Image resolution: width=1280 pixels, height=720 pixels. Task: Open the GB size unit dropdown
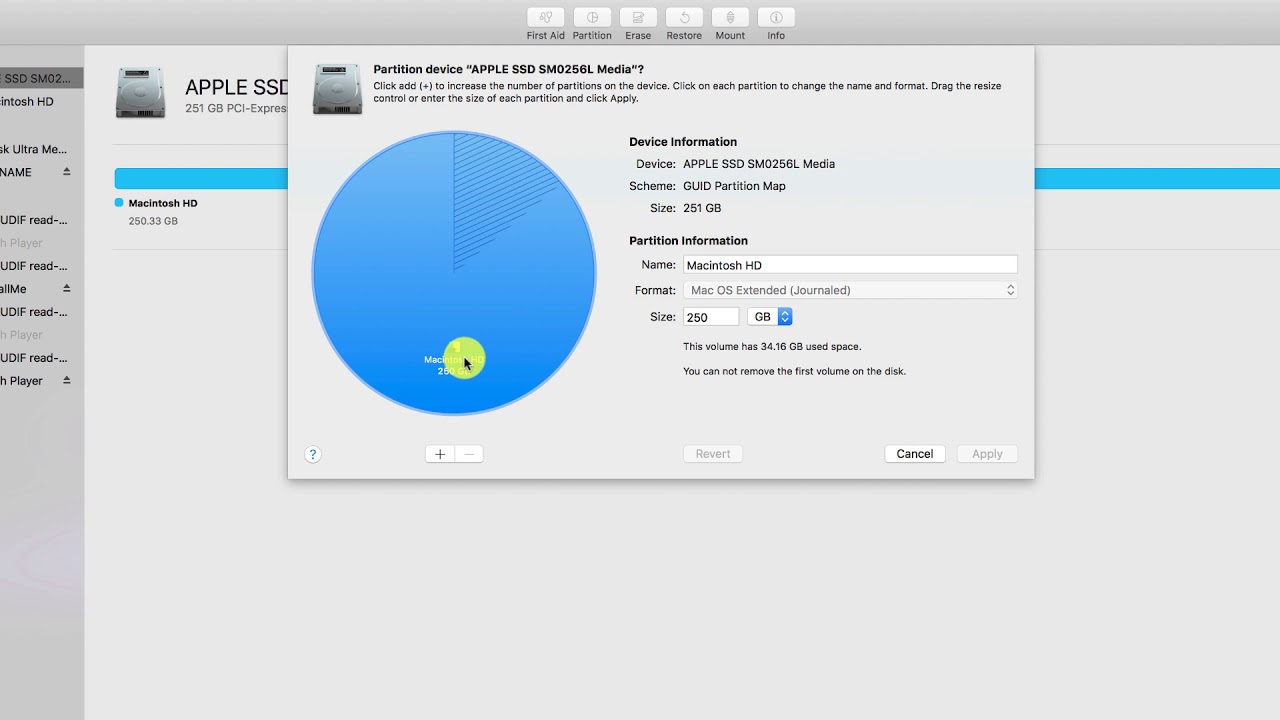point(770,317)
